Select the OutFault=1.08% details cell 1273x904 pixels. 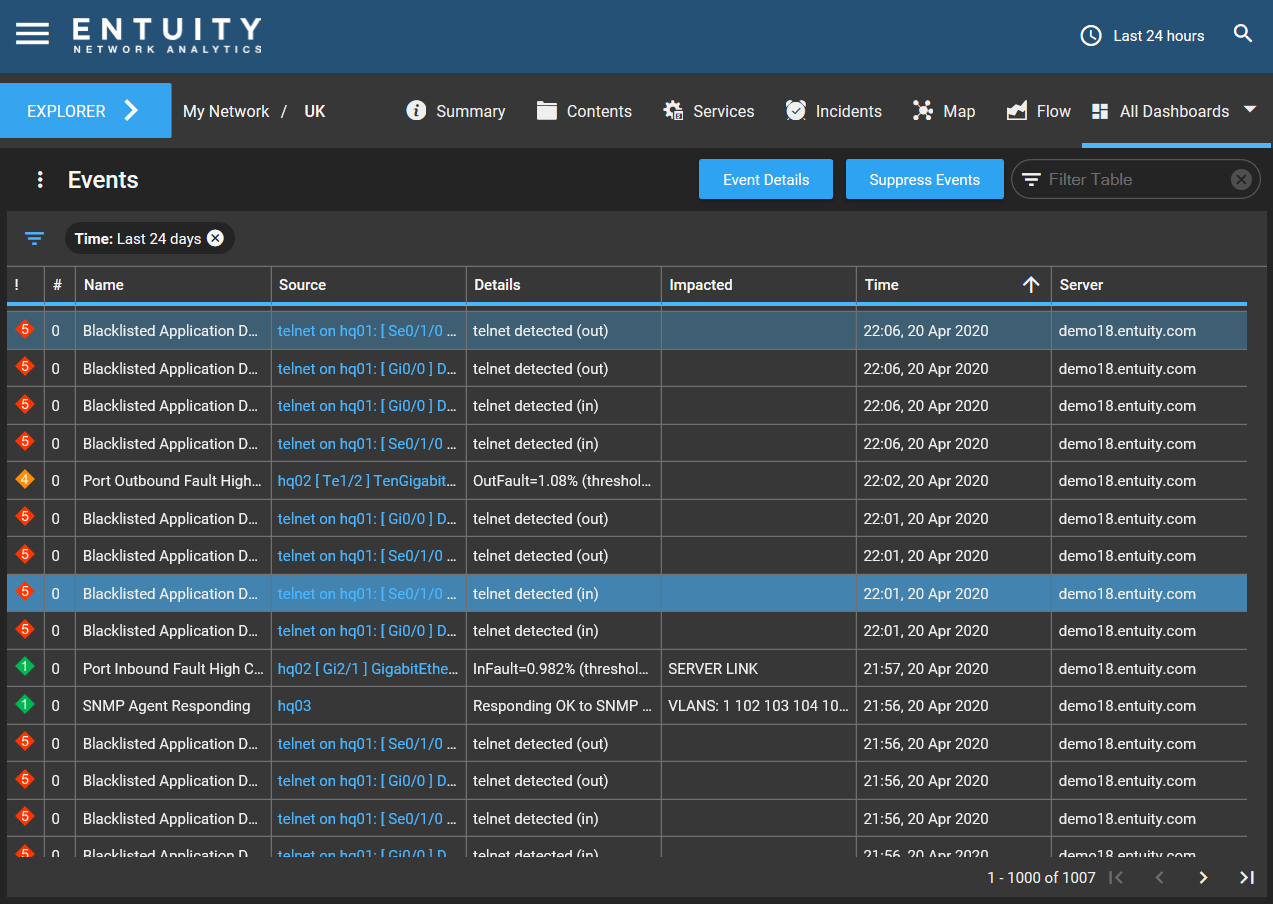pyautogui.click(x=563, y=481)
